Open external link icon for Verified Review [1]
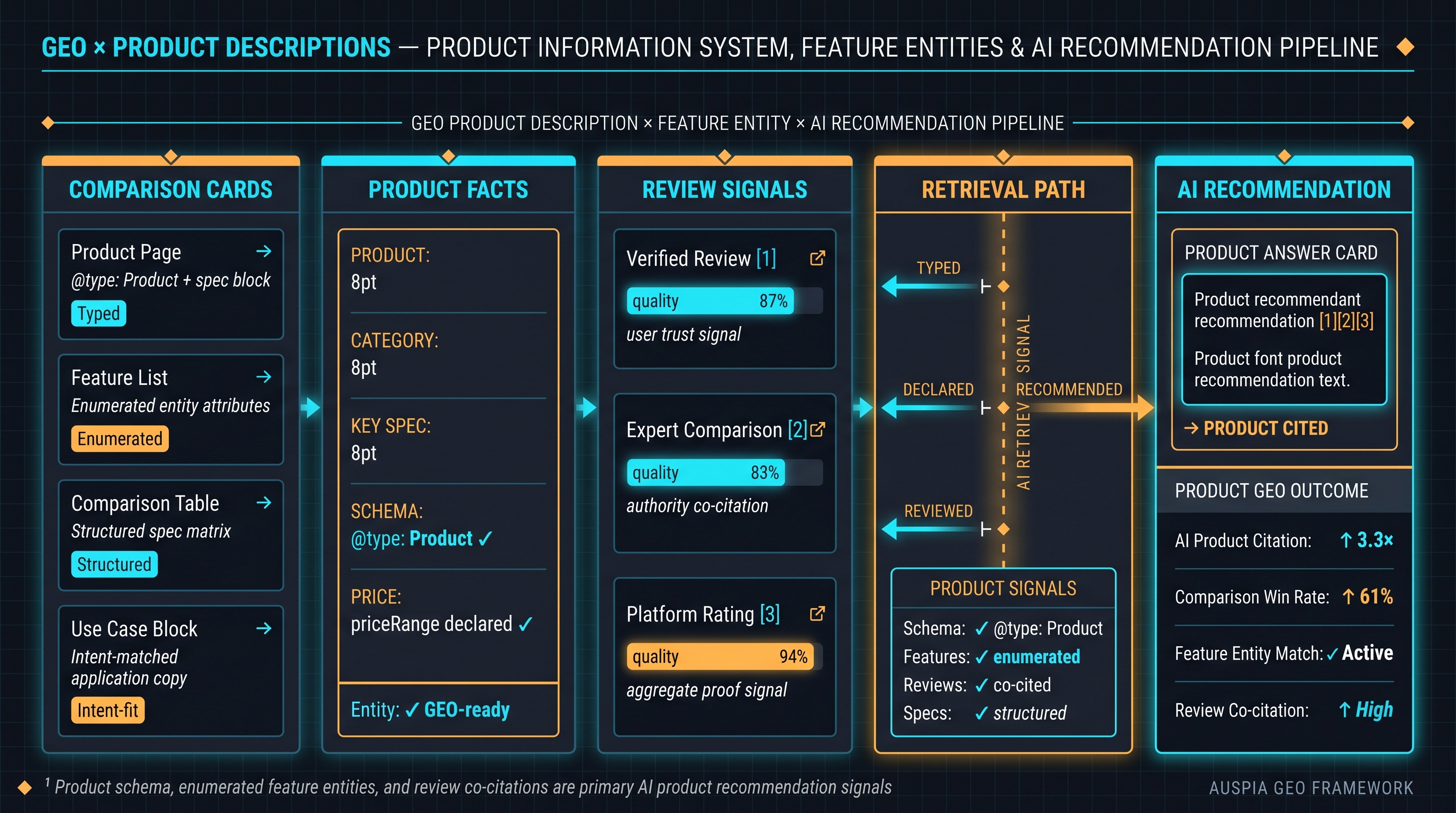 tap(817, 258)
